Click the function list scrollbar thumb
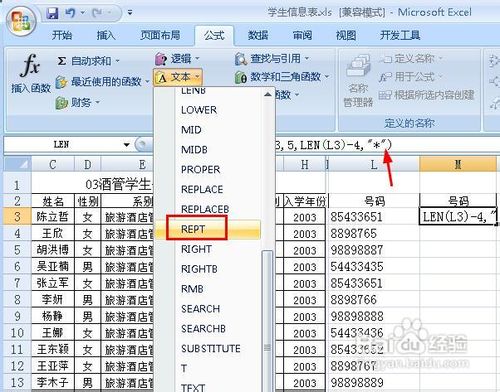The height and width of the screenshot is (392, 500). pos(267,320)
